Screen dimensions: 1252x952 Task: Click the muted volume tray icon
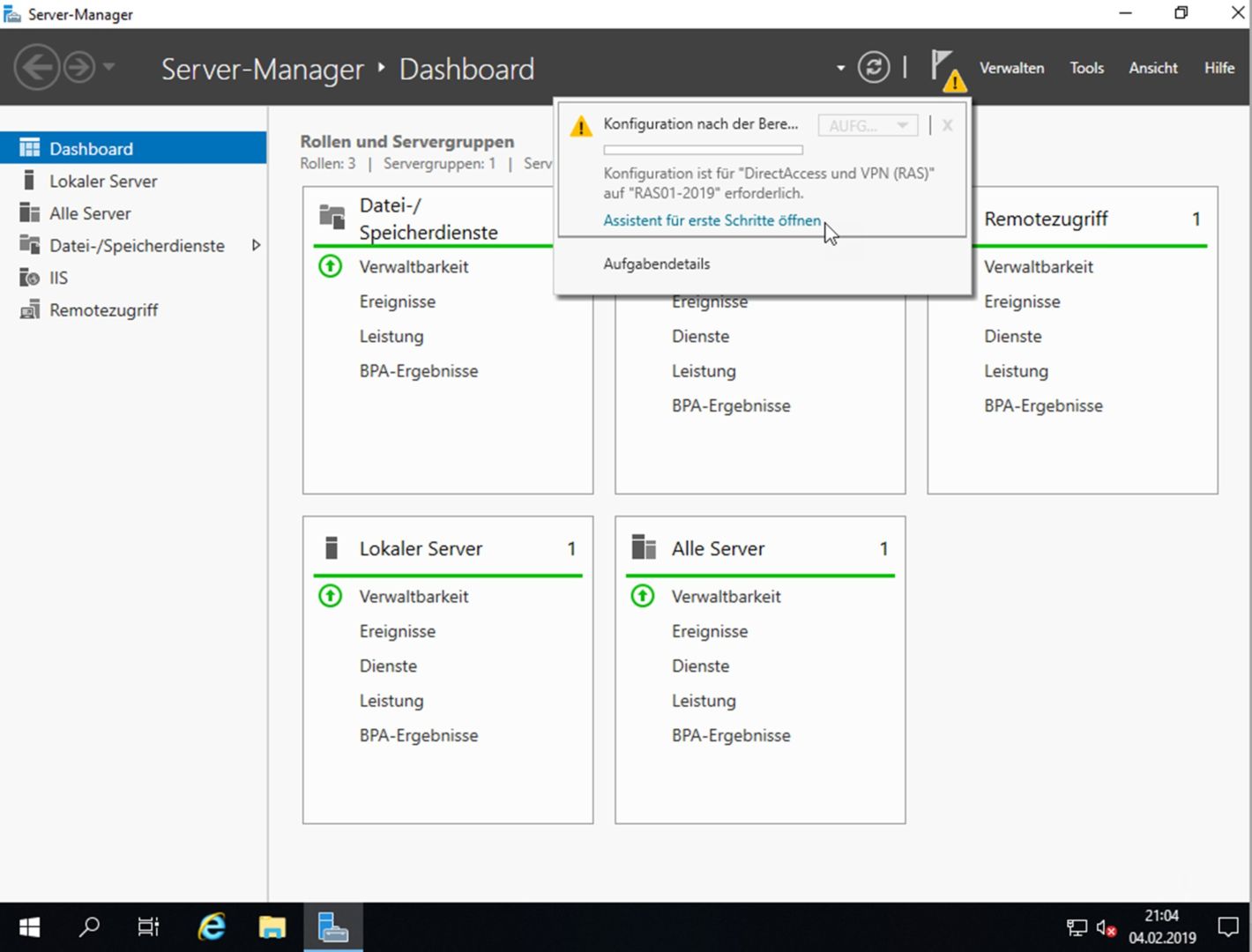tap(1106, 927)
